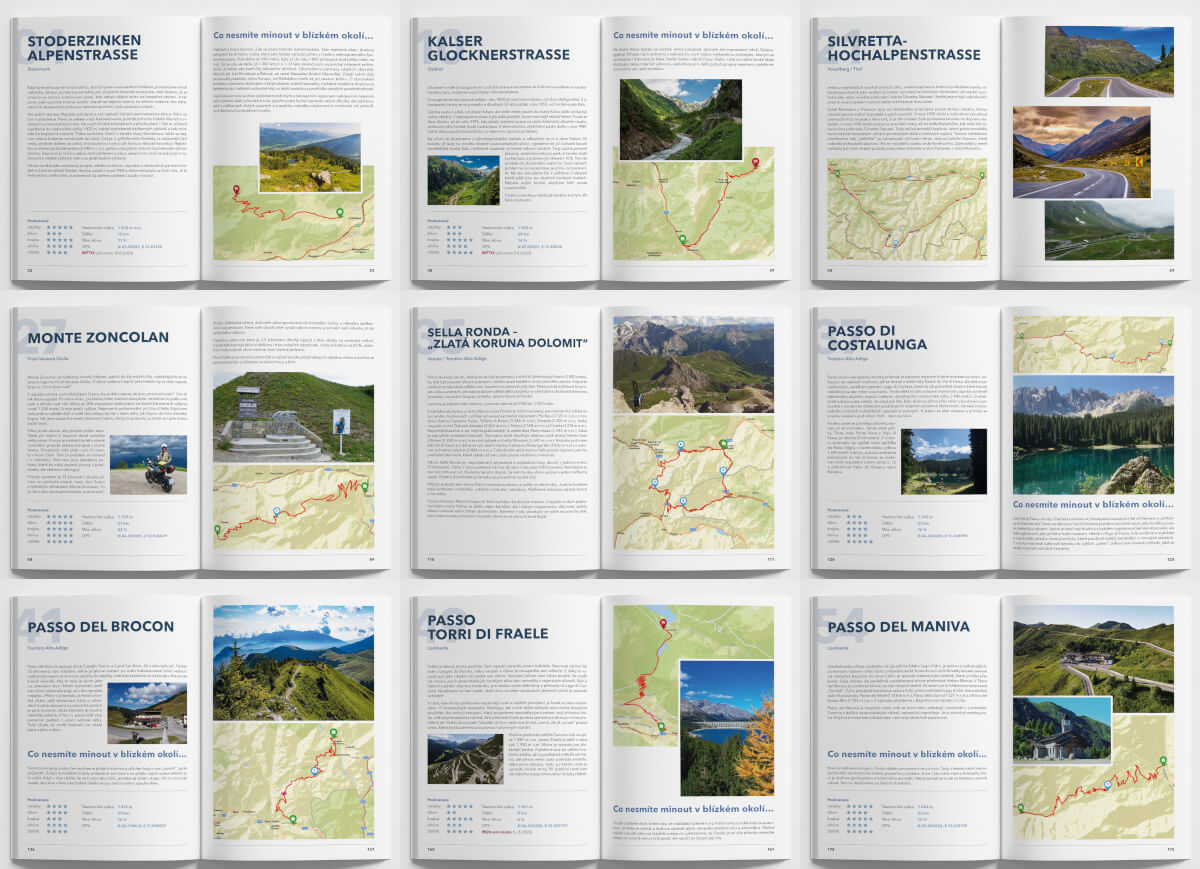Click "Co nesmíte minout" heading in Costalunga spread
This screenshot has height=869, width=1200.
[x=1093, y=504]
